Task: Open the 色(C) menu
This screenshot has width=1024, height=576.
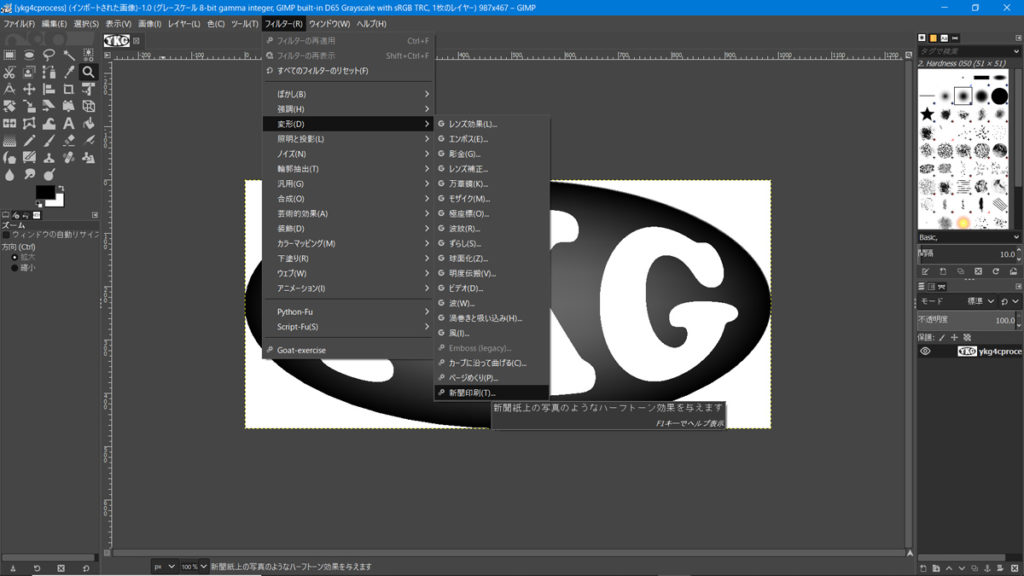Action: [x=216, y=24]
